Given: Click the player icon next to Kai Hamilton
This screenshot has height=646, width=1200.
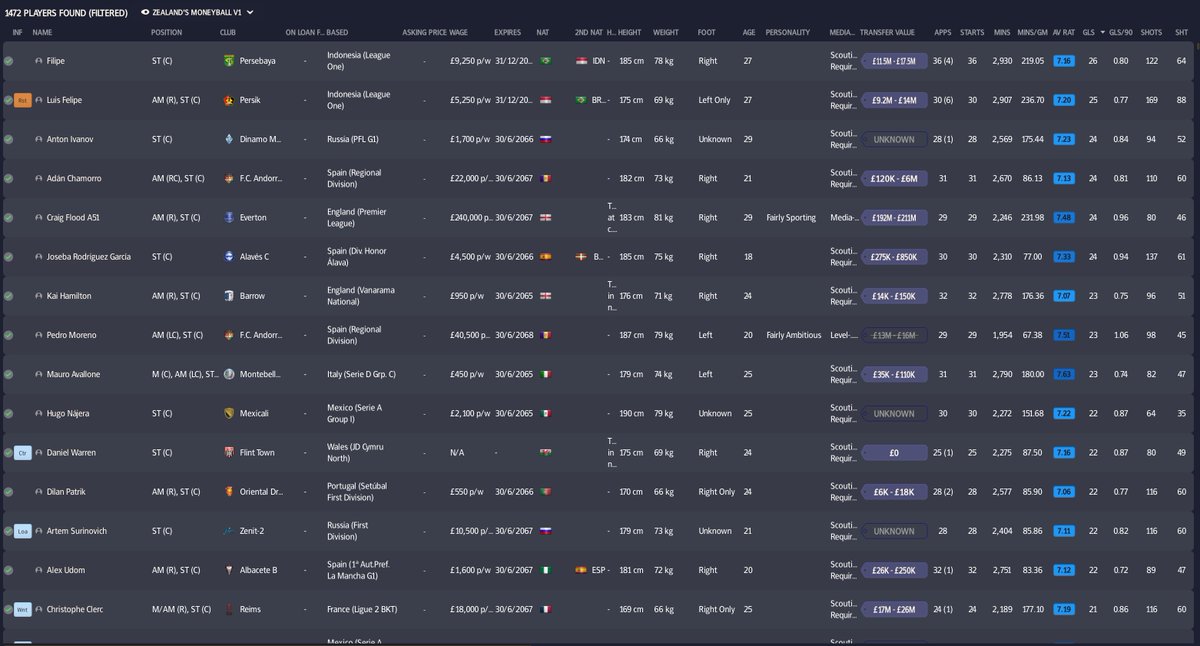Looking at the screenshot, I should 39,295.
